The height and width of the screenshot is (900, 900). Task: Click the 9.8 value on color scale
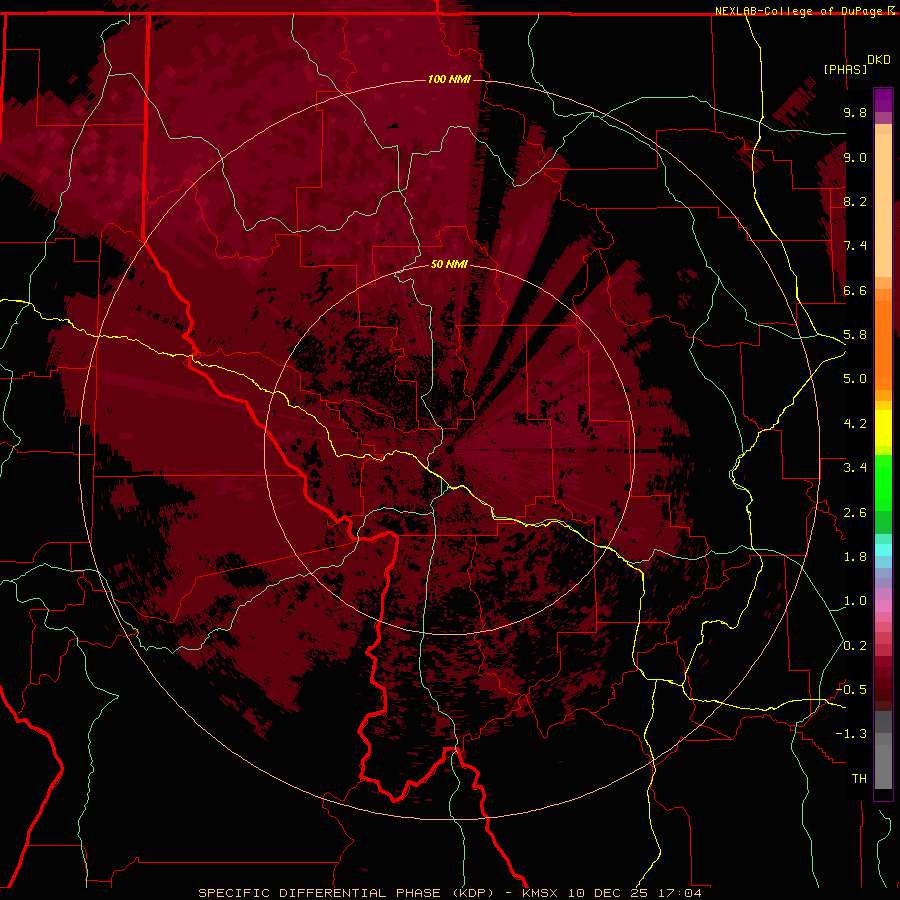[x=855, y=112]
